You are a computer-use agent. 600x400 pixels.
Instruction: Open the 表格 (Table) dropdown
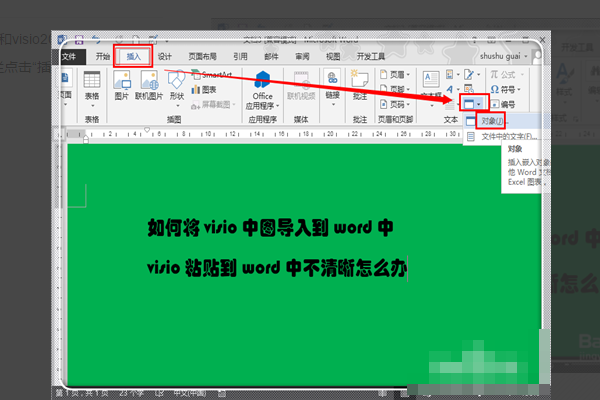tap(92, 90)
